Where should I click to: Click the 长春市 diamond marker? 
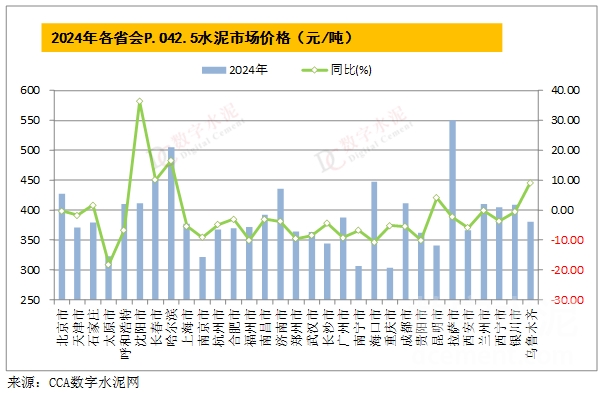tap(155, 180)
